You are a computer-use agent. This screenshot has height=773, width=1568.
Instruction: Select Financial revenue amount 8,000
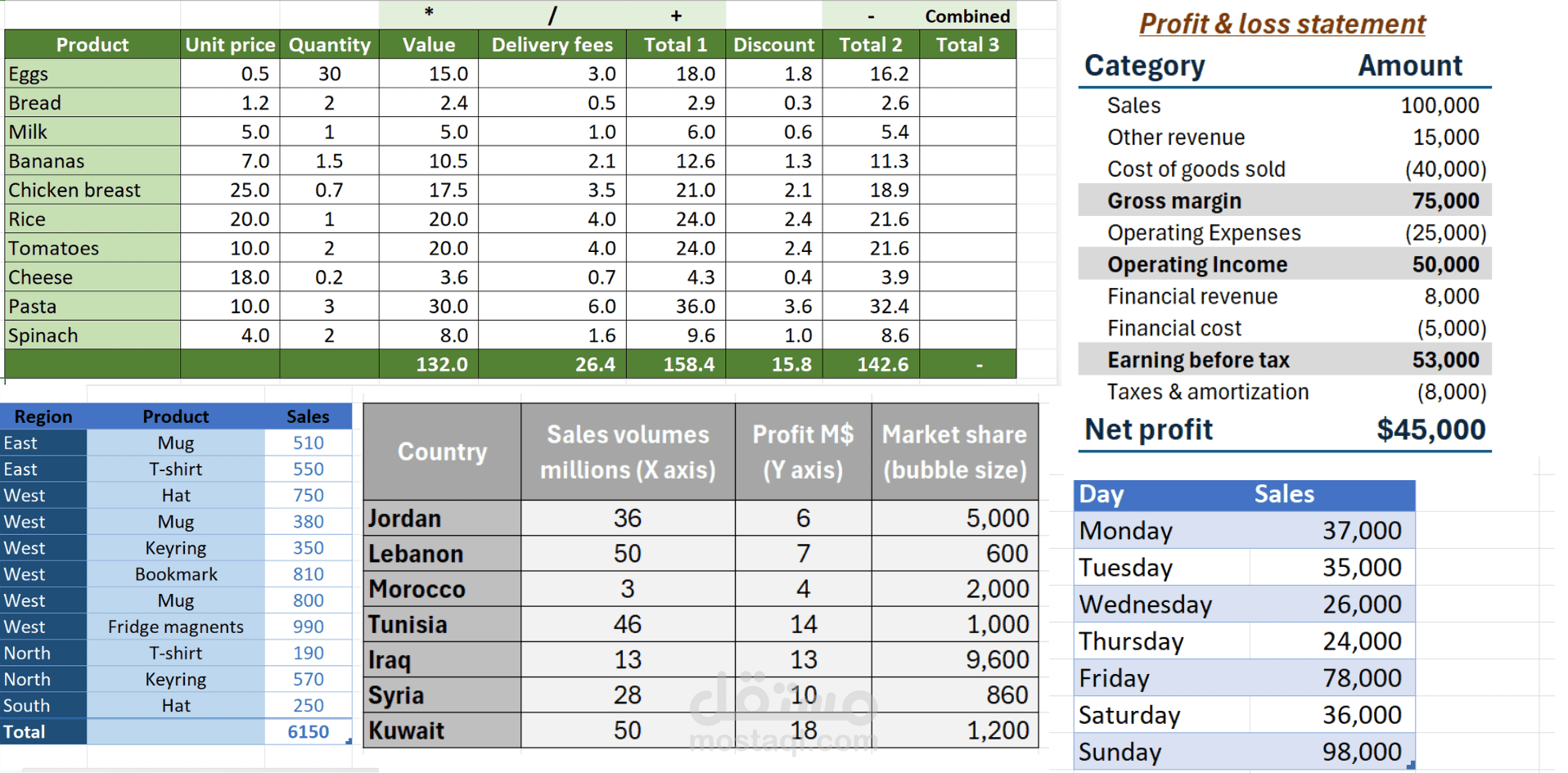[x=1451, y=296]
